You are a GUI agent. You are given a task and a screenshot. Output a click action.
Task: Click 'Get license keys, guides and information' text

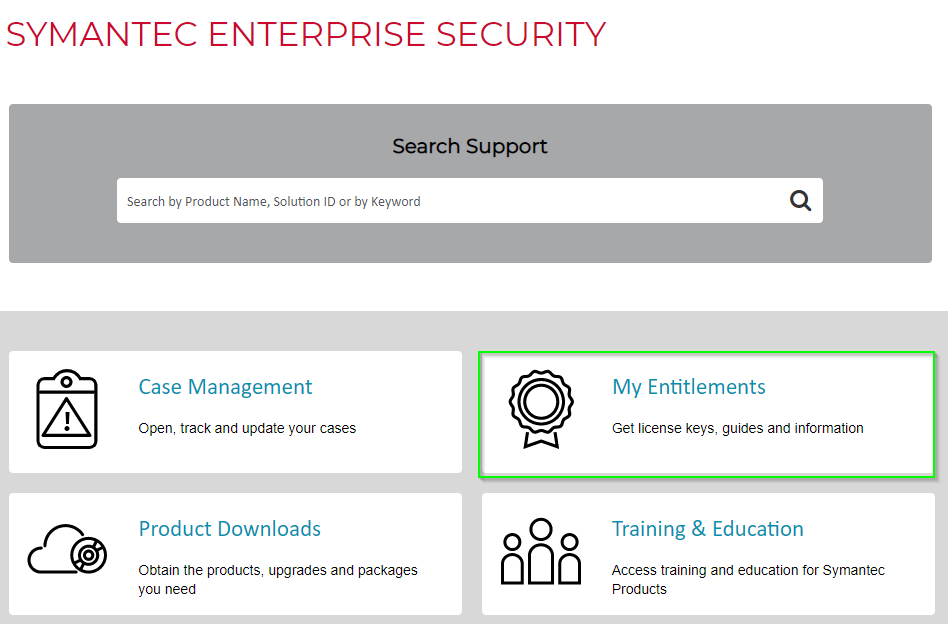[x=738, y=428]
